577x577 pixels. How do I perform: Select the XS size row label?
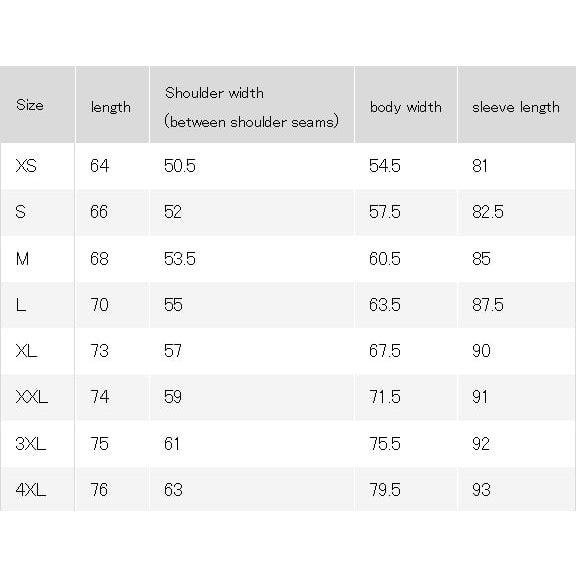click(x=26, y=166)
